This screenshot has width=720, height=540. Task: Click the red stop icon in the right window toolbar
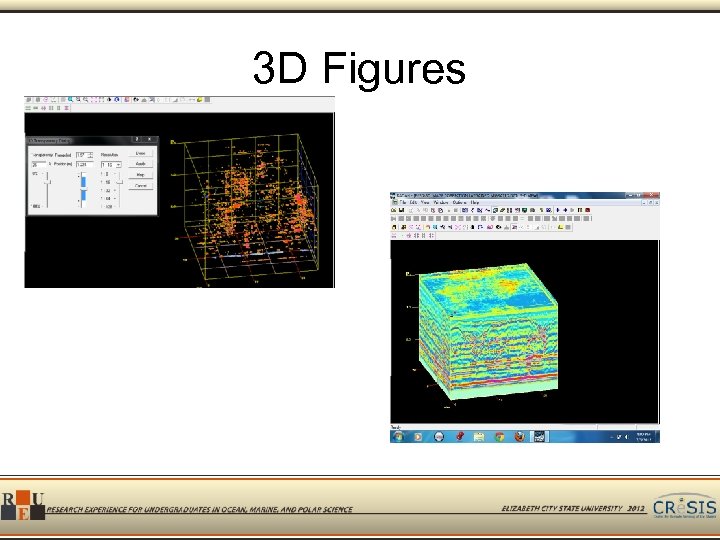tap(587, 210)
